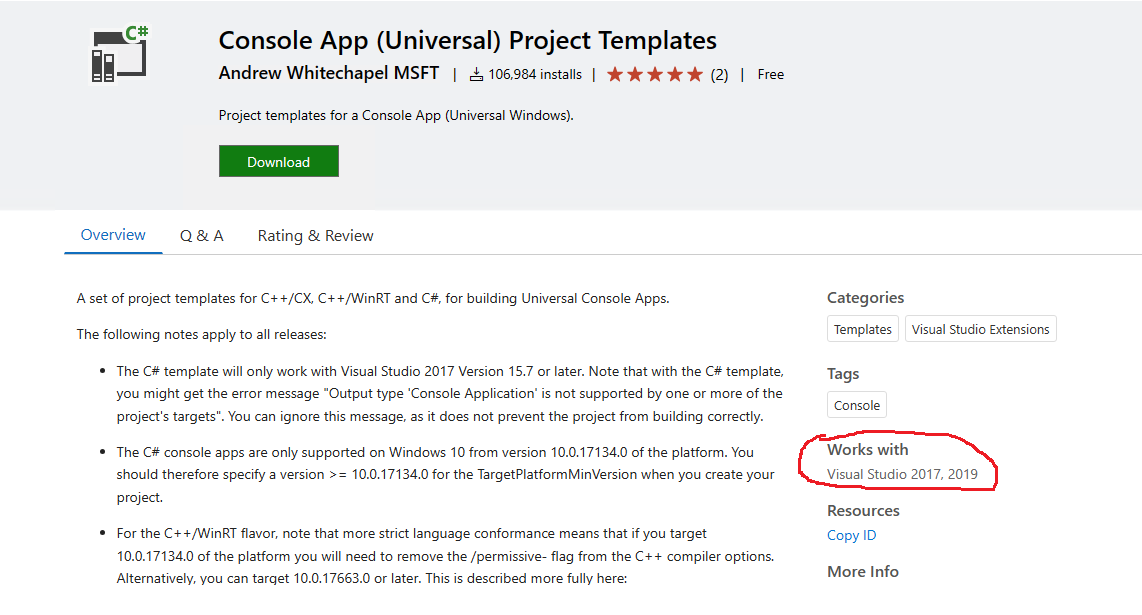Click the bullet mentioning TargetPlatformMinVersion
Screen dimensions: 1142x615
[x=446, y=474]
